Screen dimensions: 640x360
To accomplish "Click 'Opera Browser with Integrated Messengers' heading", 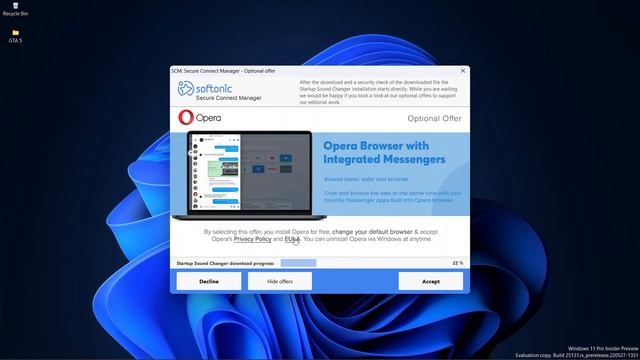I will (384, 153).
